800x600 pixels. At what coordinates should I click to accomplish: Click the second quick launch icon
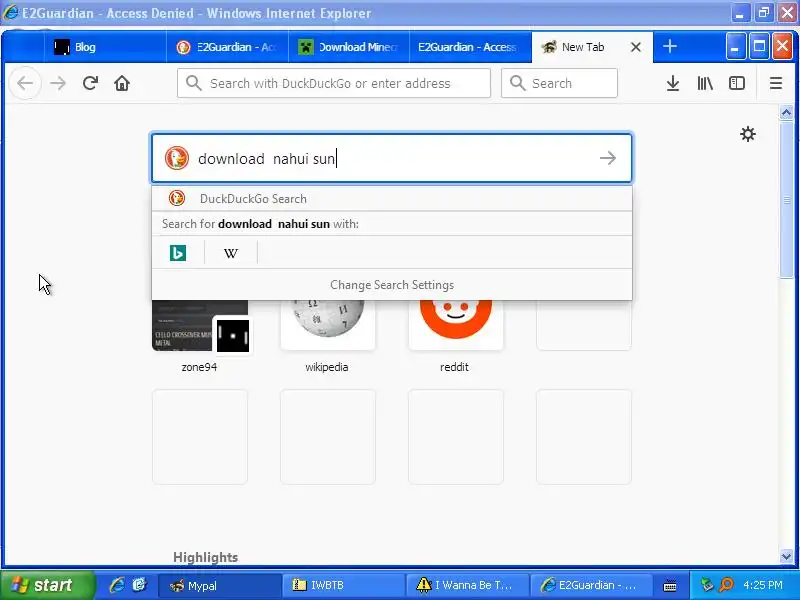tap(139, 585)
